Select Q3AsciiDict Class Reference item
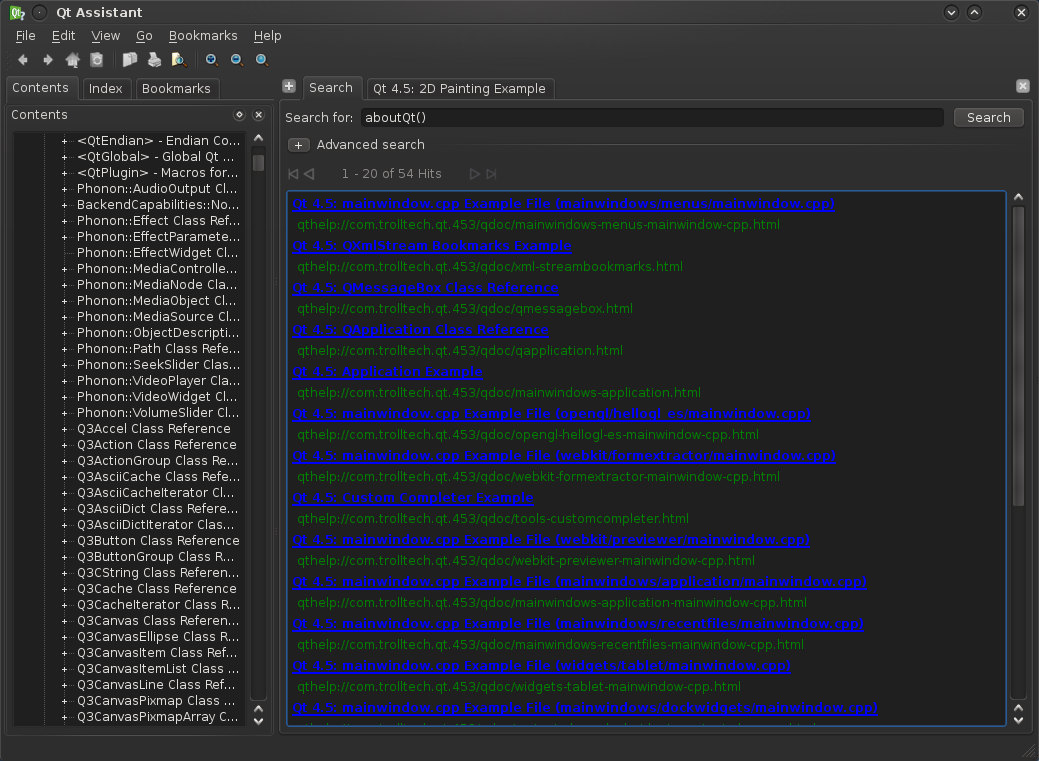The width and height of the screenshot is (1039, 761). (x=157, y=509)
